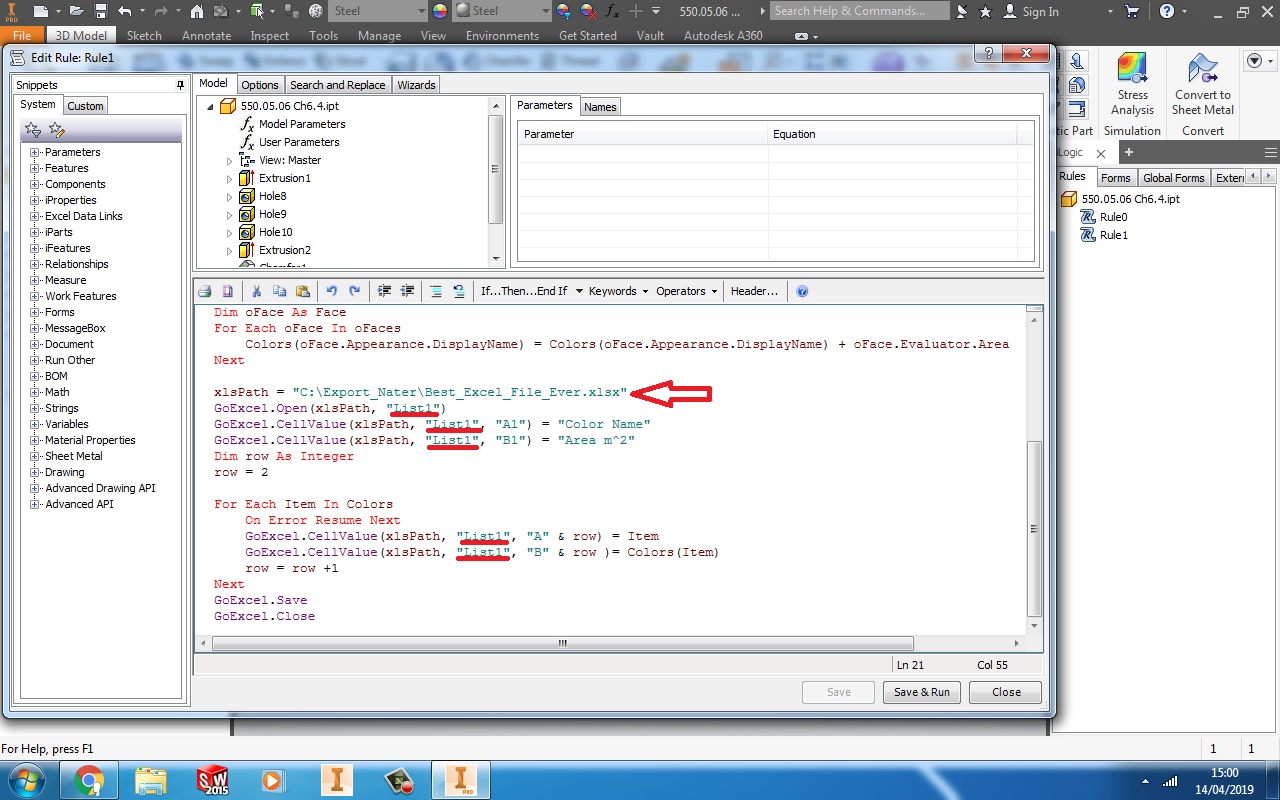
Task: Click the Copy icon in code editor toolbar
Action: [279, 291]
